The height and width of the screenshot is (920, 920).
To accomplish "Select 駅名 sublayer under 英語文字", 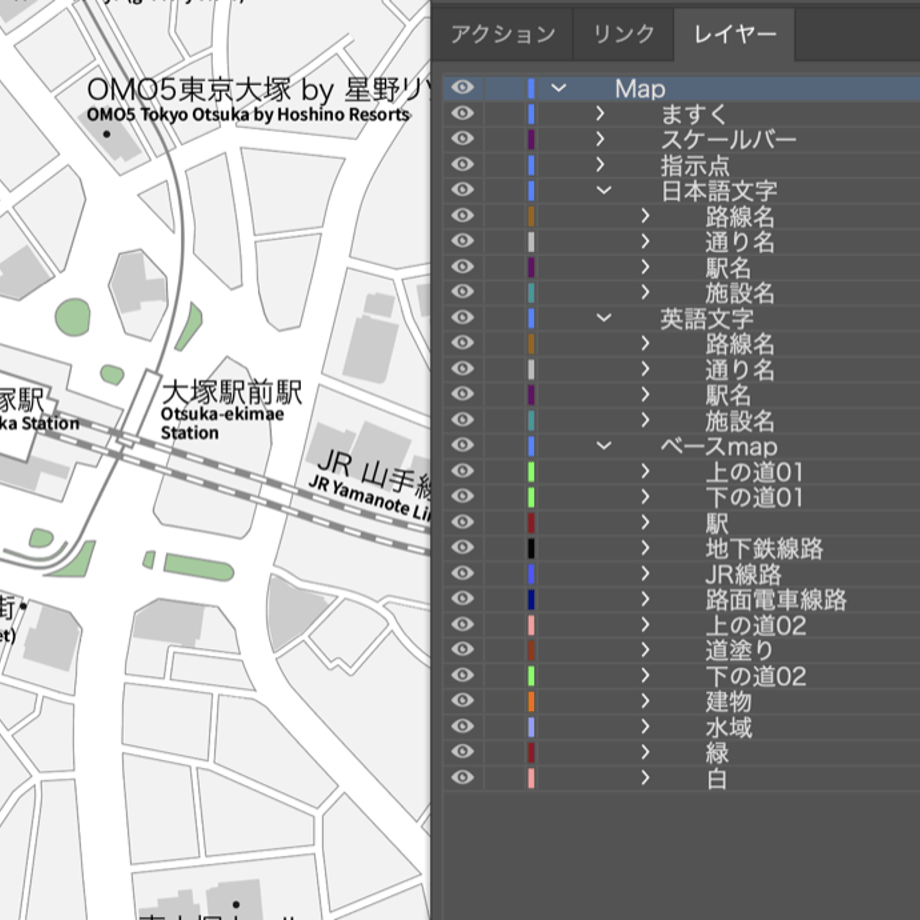I will [728, 395].
